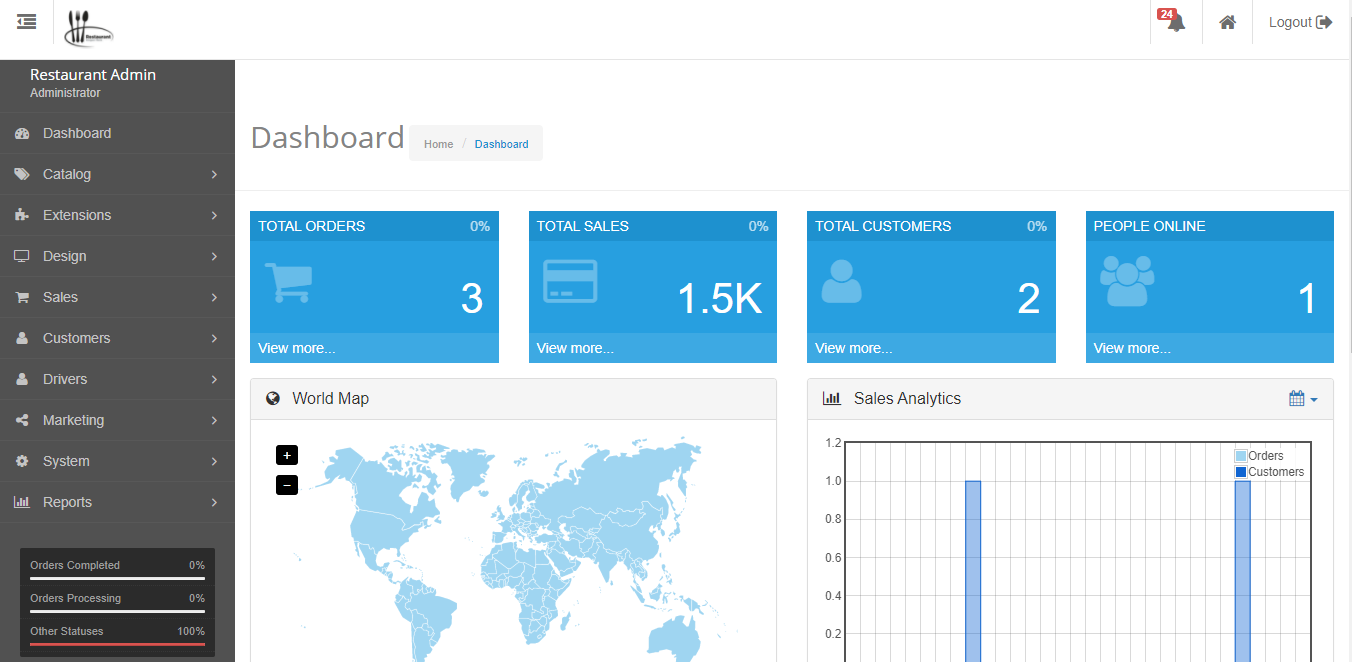This screenshot has width=1352, height=662.
Task: Click the System gear icon
Action: coord(22,461)
